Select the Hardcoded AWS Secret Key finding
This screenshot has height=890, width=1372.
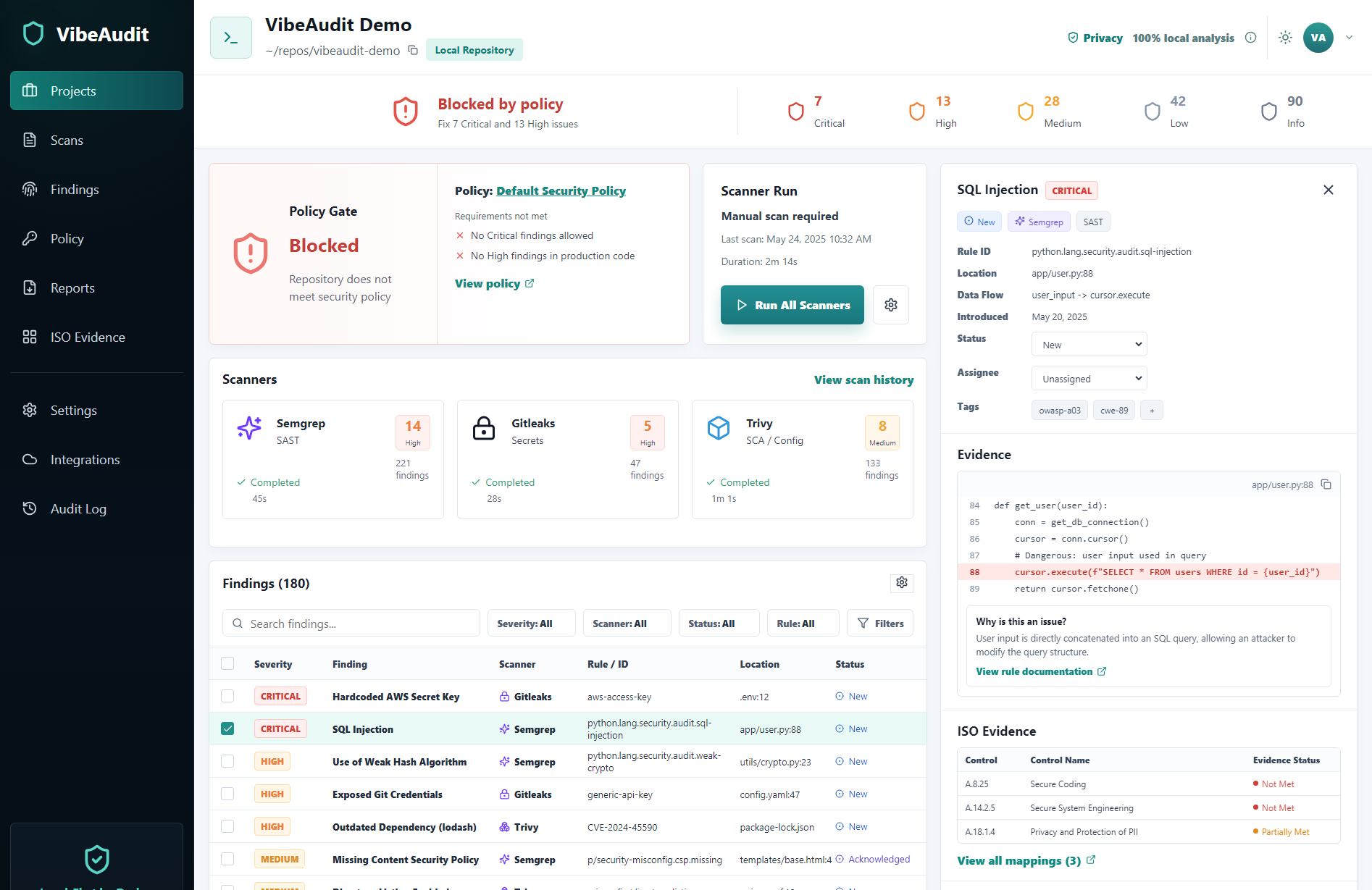[396, 697]
